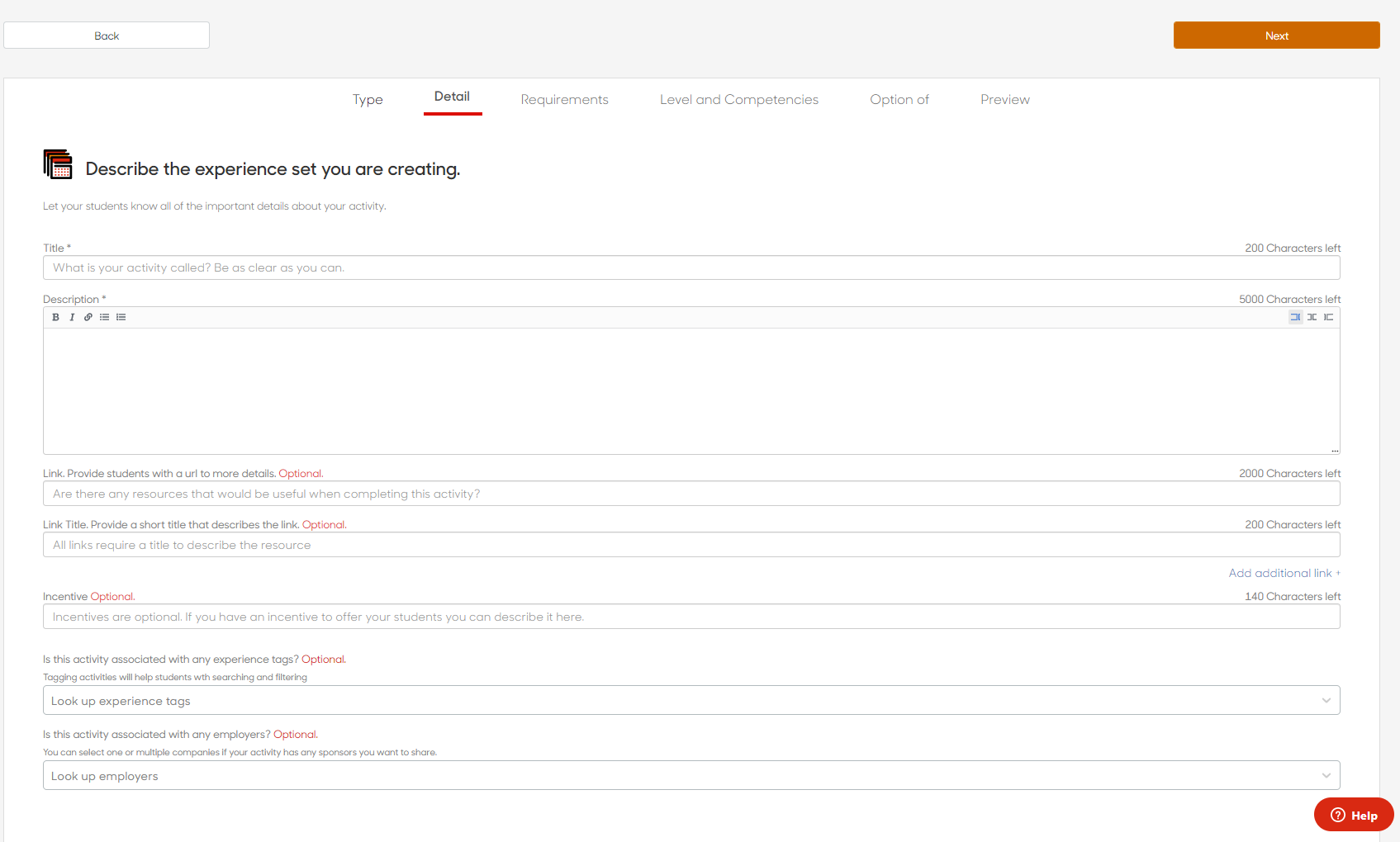Open the Preview tab

coord(1005,100)
